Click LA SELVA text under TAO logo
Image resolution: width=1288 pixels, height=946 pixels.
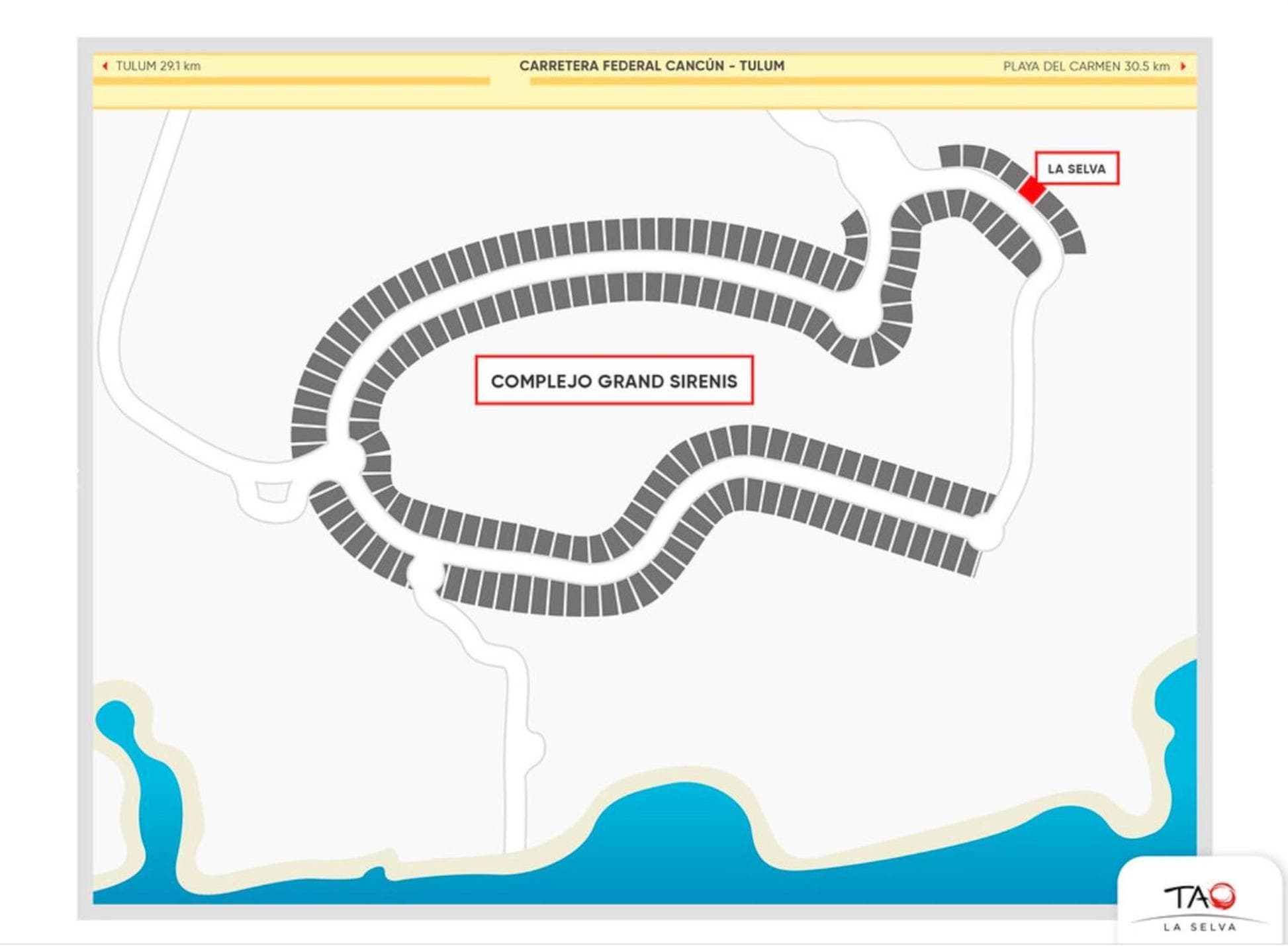1199,927
